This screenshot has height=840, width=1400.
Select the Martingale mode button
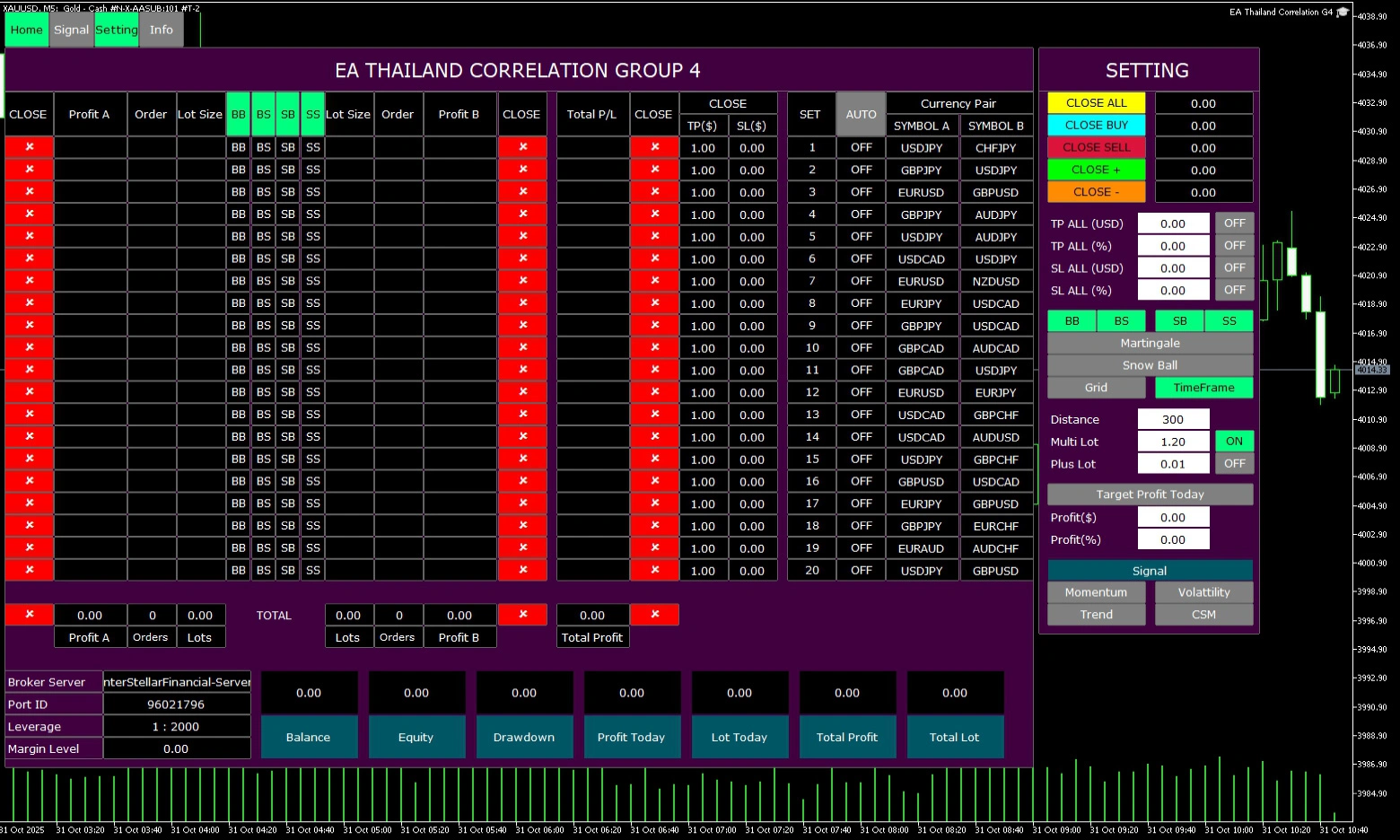[x=1150, y=343]
